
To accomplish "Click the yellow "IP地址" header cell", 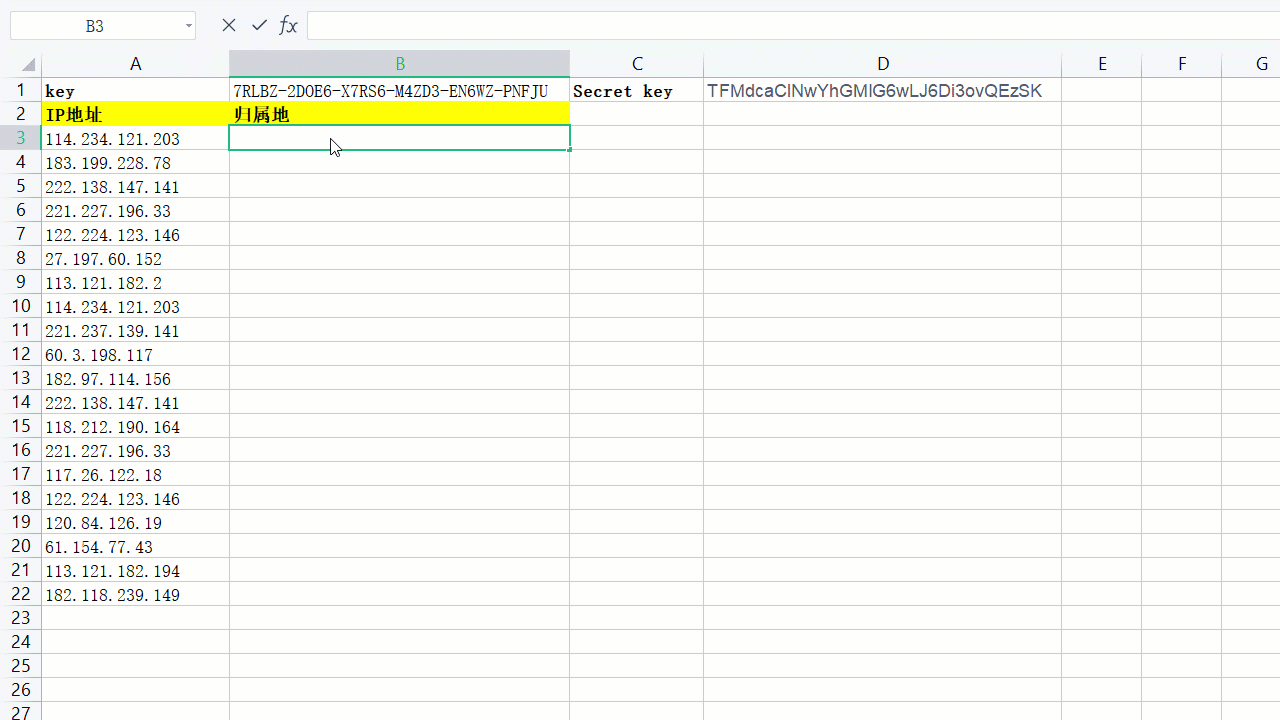I will click(136, 114).
